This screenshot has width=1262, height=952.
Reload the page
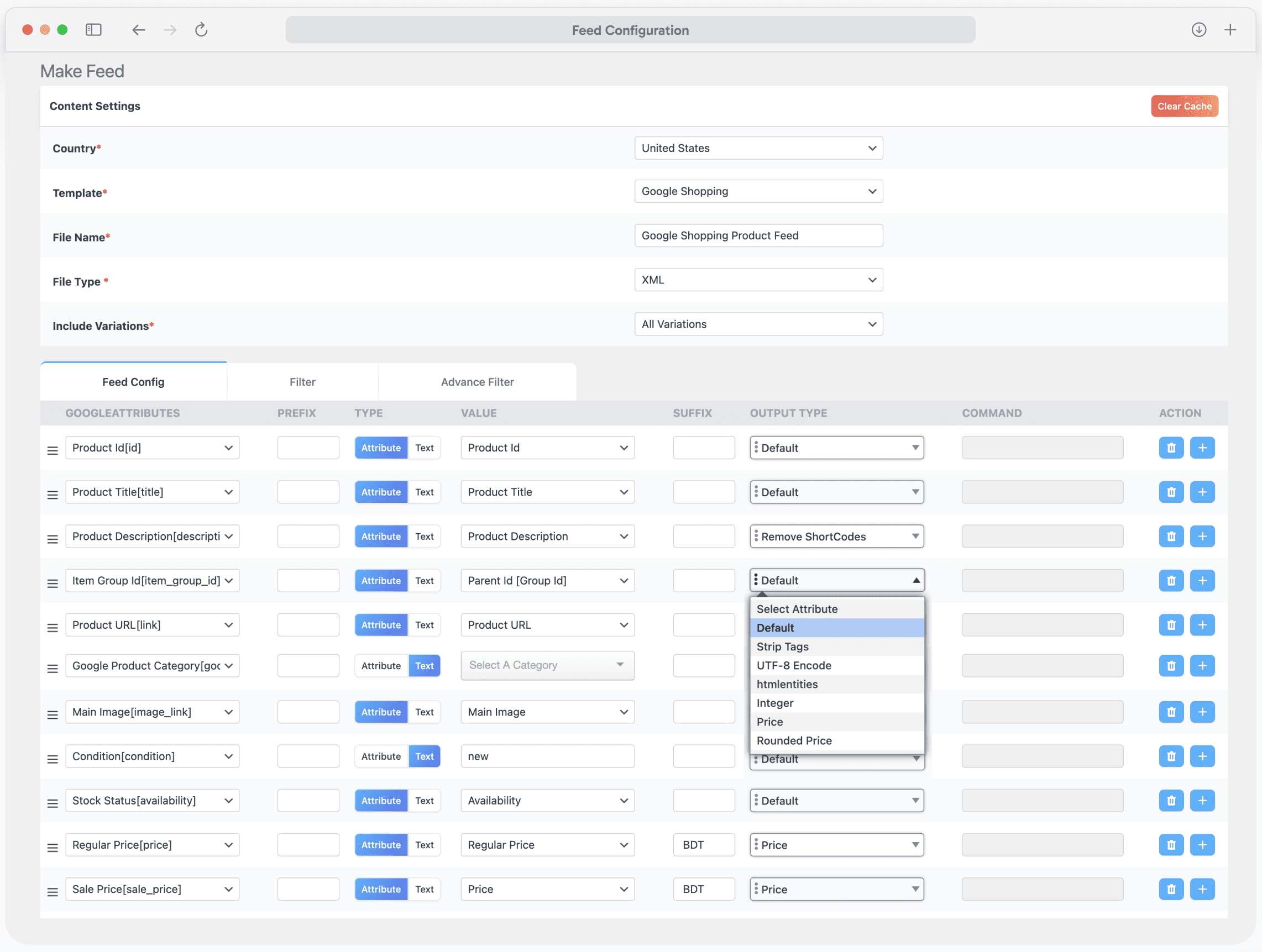pyautogui.click(x=201, y=30)
